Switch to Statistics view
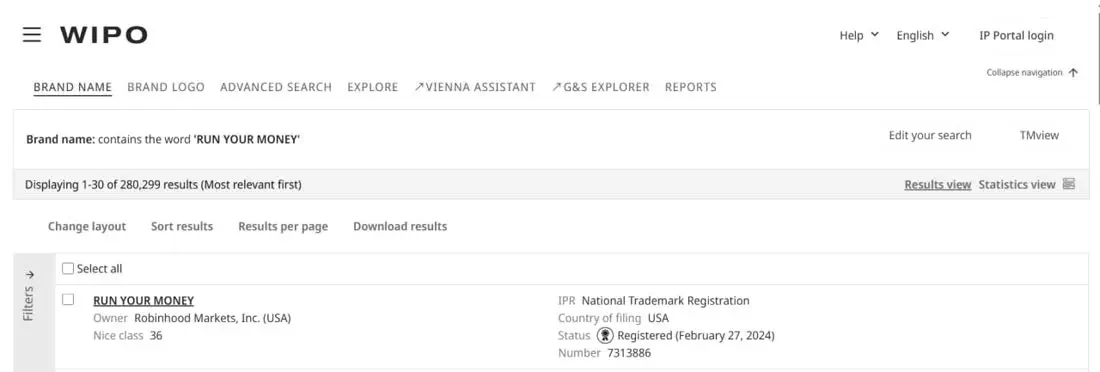The width and height of the screenshot is (1100, 372). click(x=1017, y=185)
